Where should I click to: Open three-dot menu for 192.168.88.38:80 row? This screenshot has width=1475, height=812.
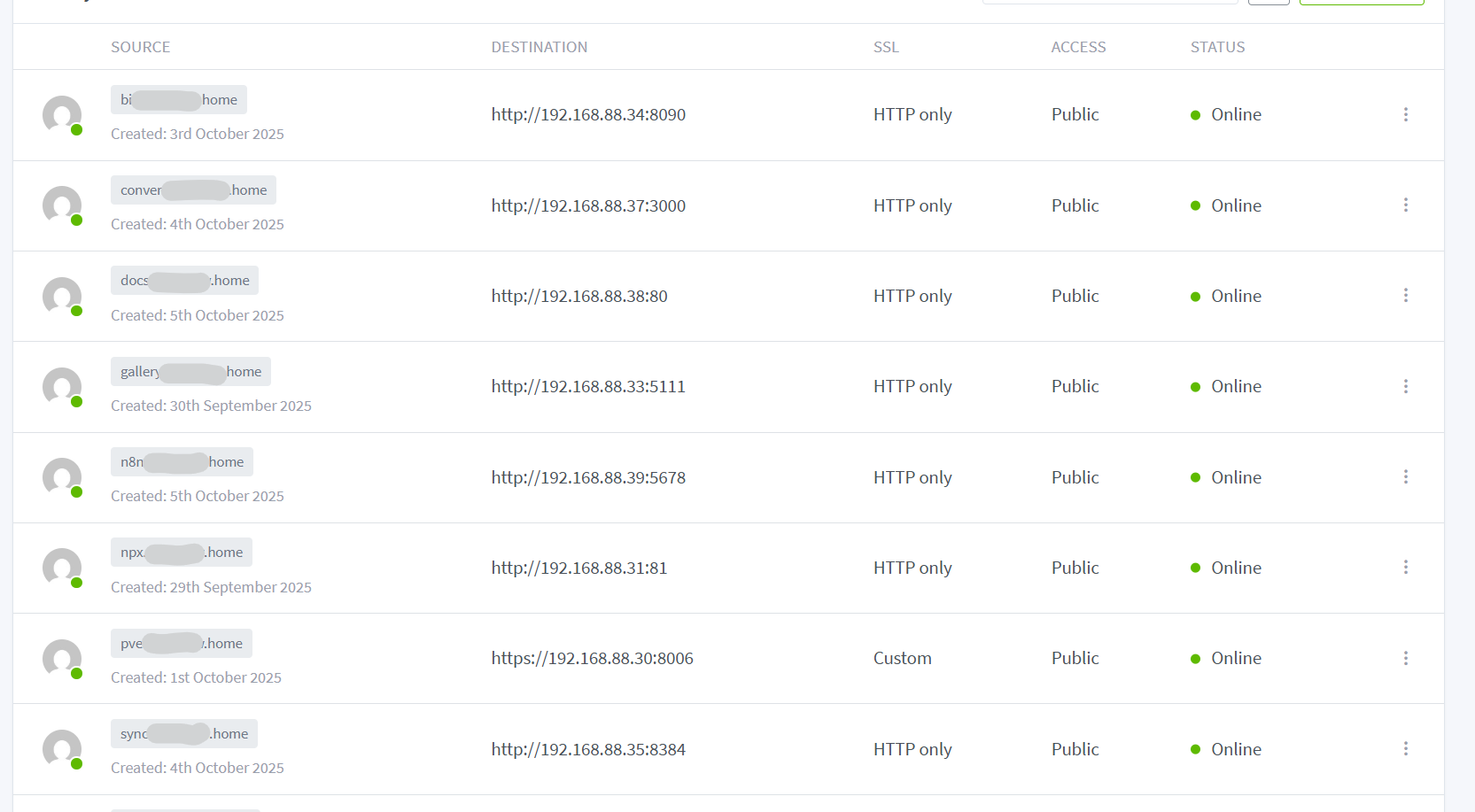(1405, 296)
